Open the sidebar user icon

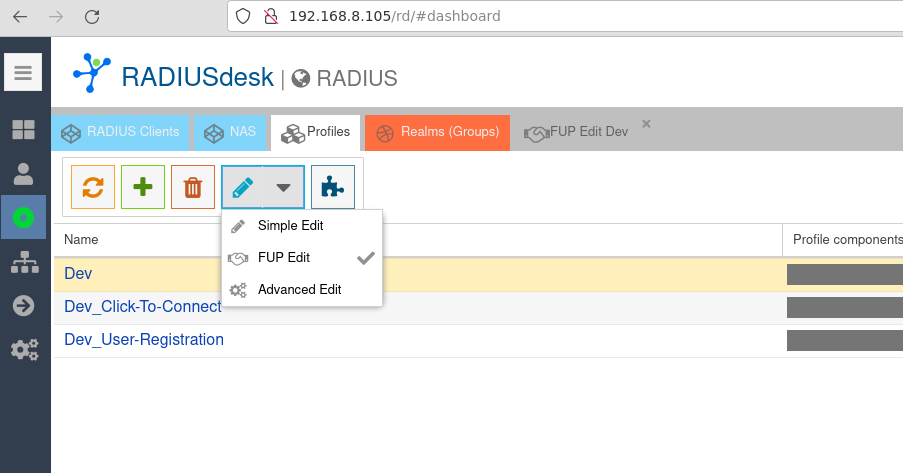coord(23,174)
